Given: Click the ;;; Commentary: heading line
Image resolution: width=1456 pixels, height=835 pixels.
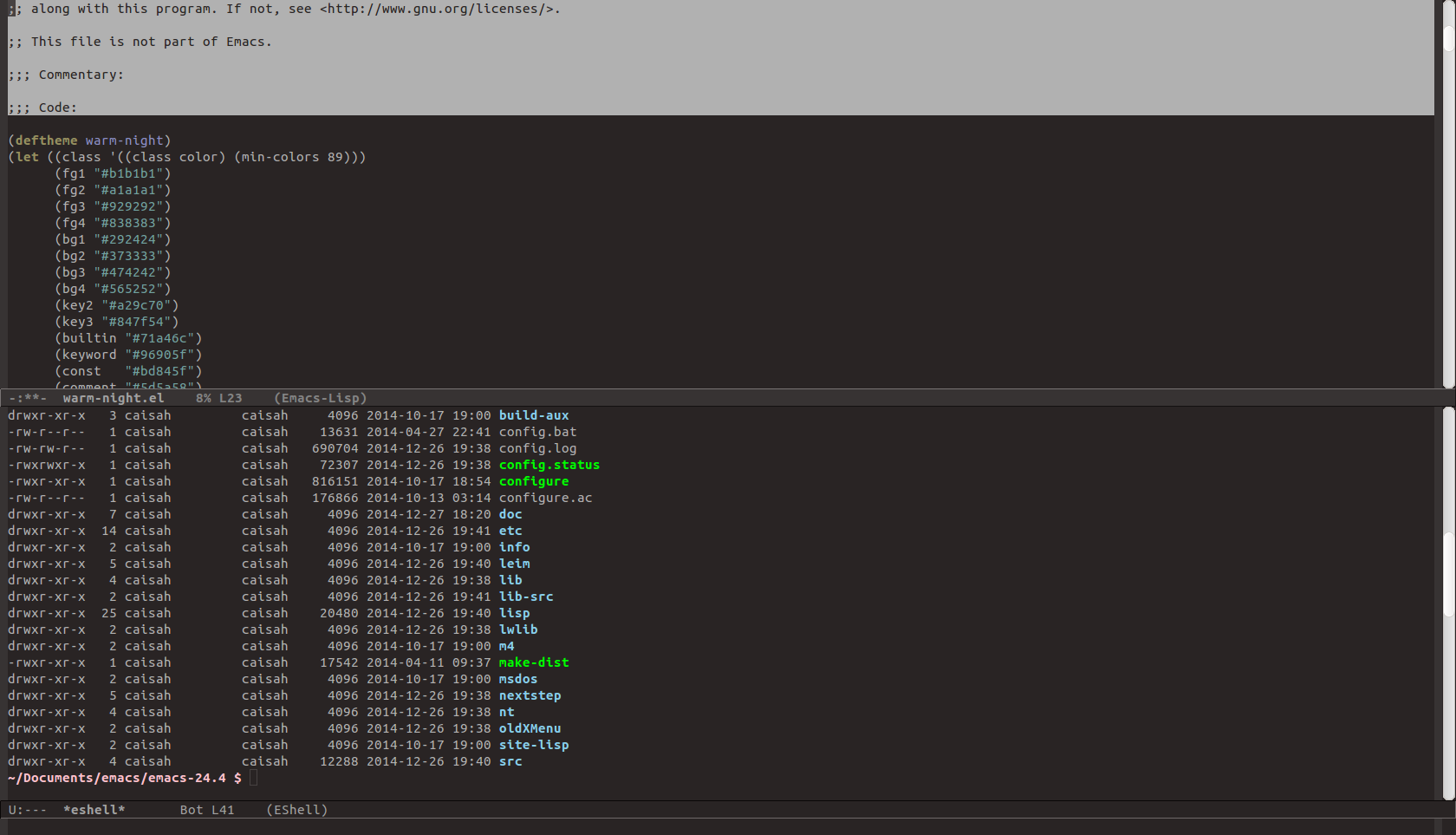Looking at the screenshot, I should pos(66,75).
